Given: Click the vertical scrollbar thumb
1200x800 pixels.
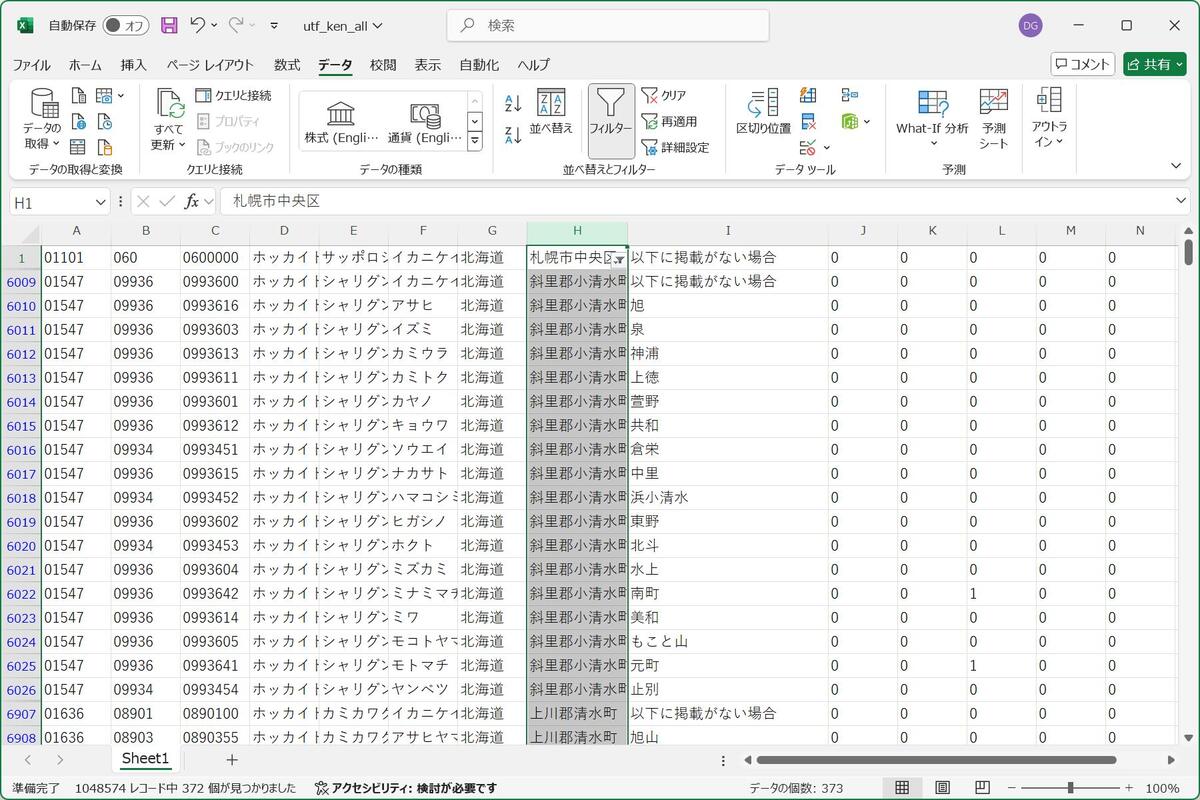Looking at the screenshot, I should click(1188, 251).
